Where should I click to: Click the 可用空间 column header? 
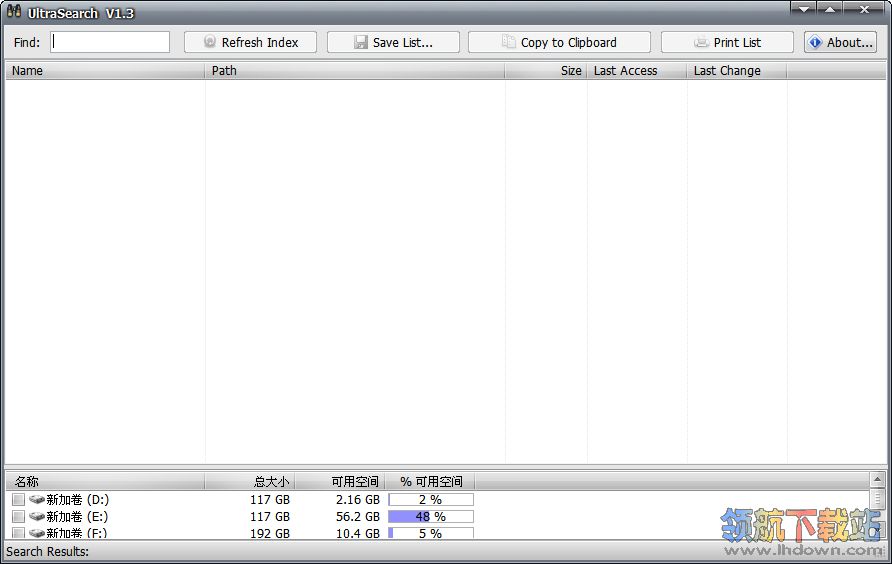coord(340,481)
